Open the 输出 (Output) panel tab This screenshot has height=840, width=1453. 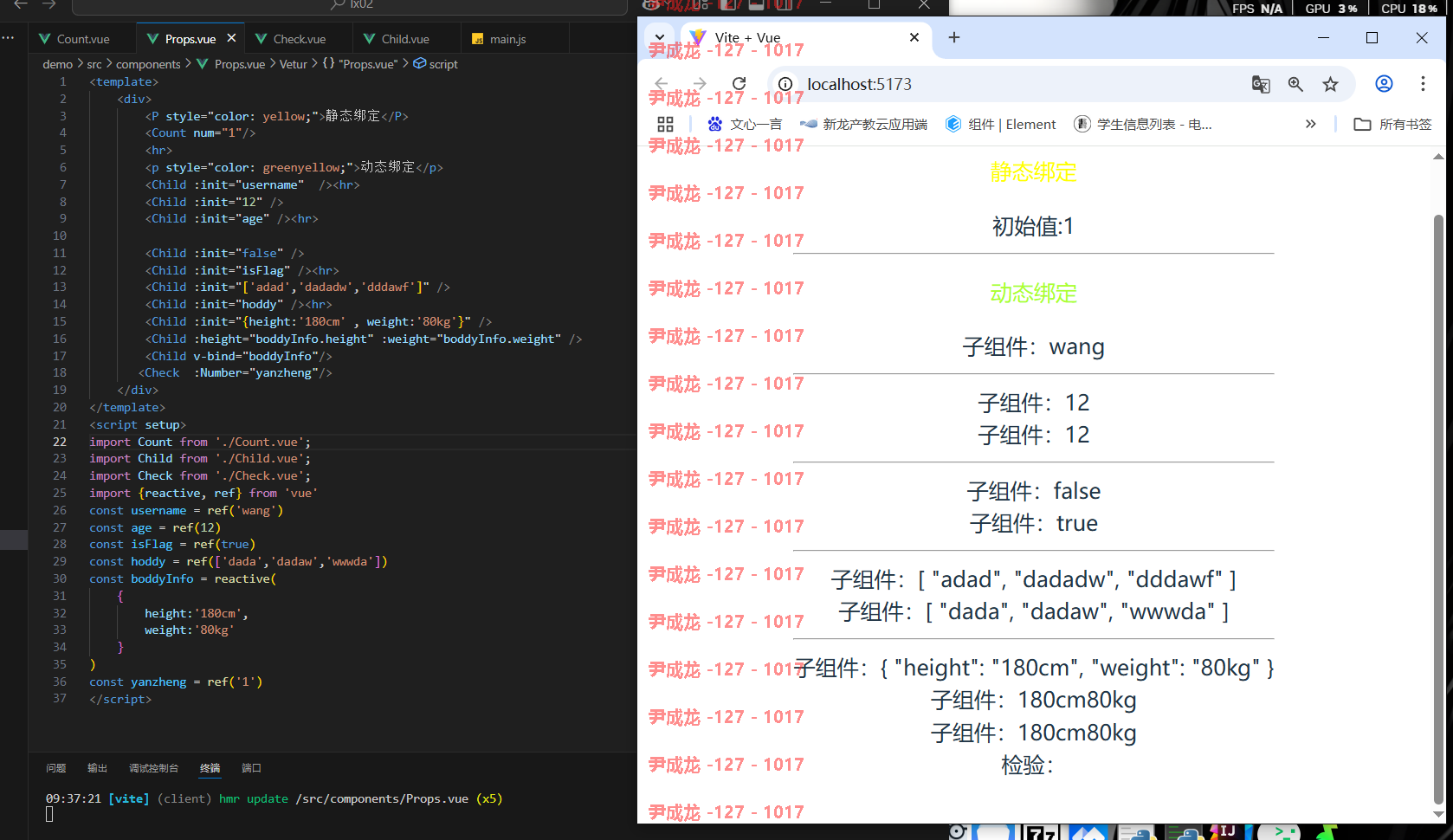point(97,768)
